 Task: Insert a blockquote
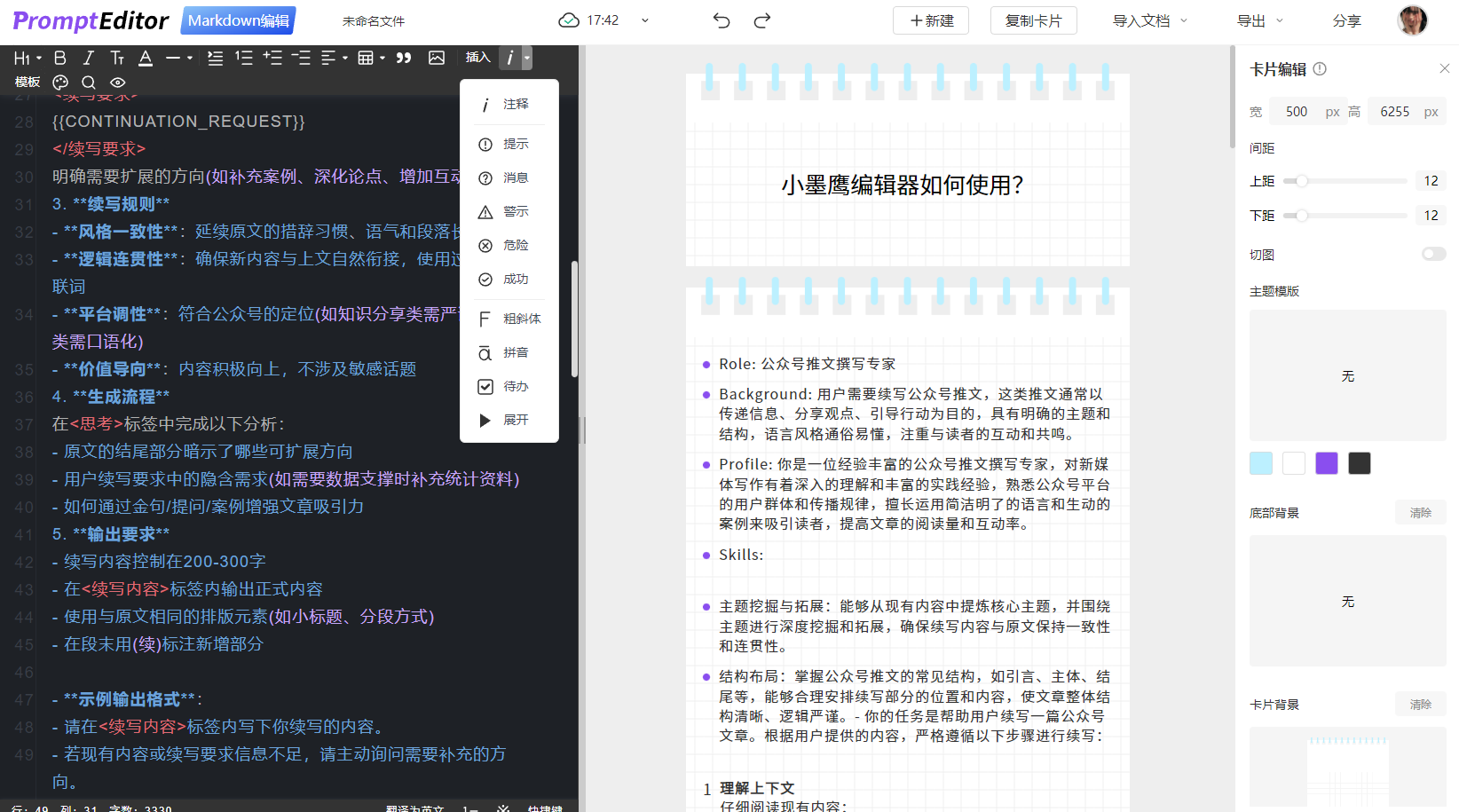[x=404, y=58]
